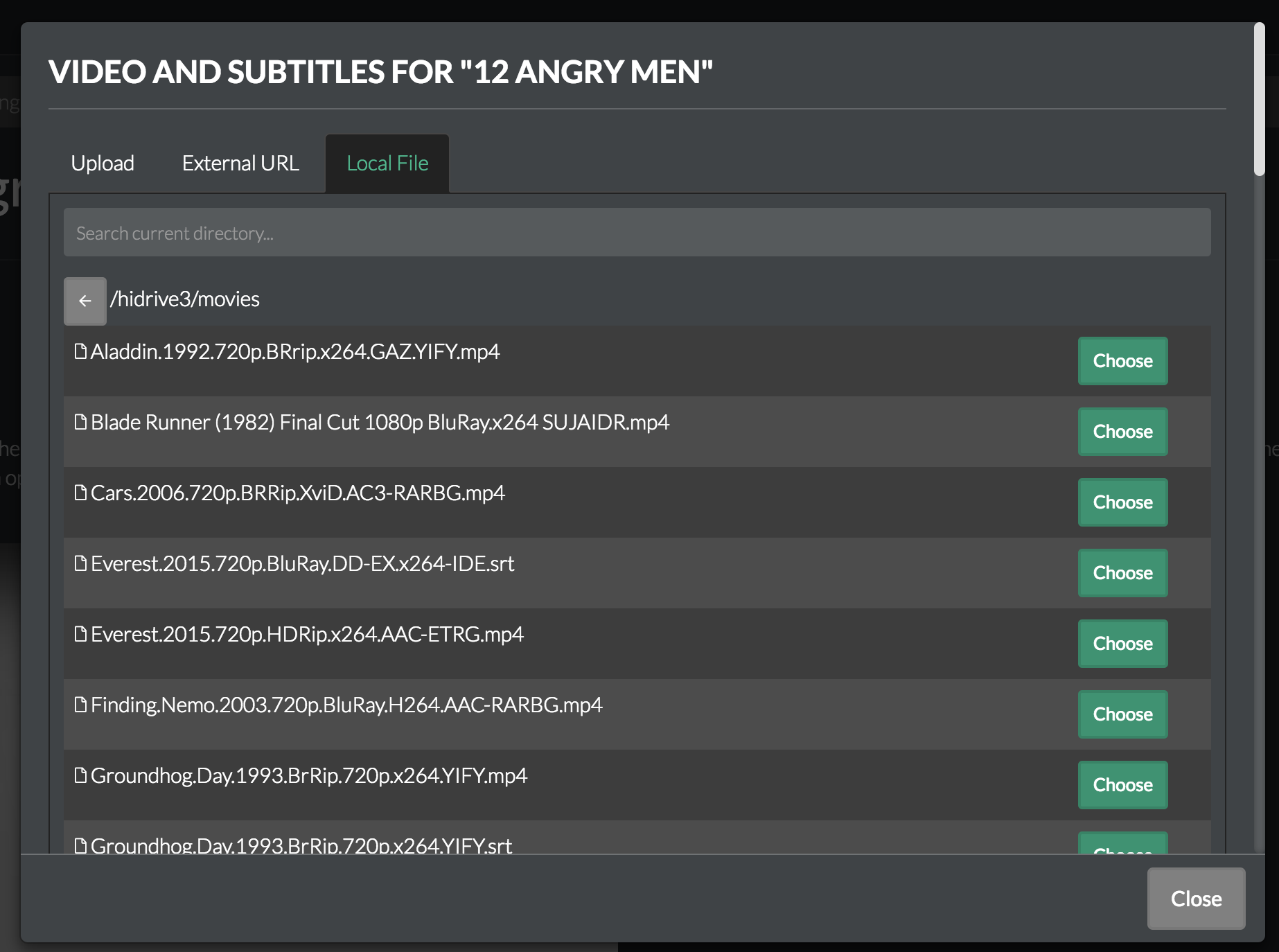Image resolution: width=1279 pixels, height=952 pixels.
Task: Click the document icon beside Everest HDRip mp4
Action: click(81, 634)
